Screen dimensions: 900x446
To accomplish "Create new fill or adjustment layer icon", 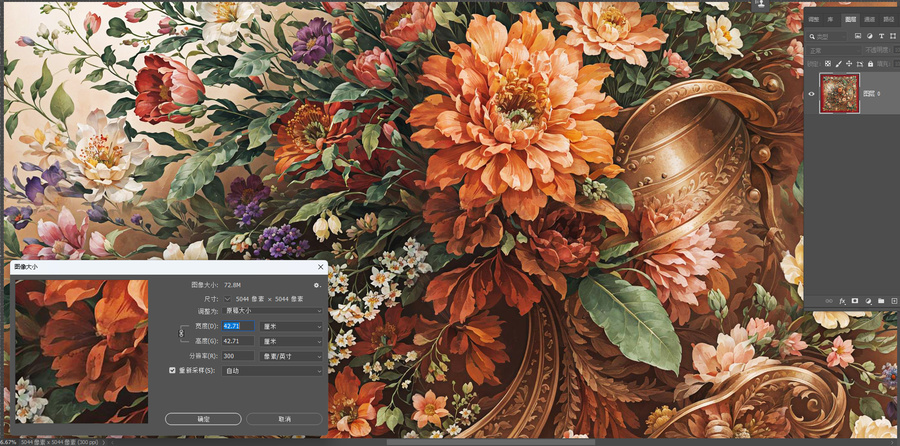I will point(868,301).
